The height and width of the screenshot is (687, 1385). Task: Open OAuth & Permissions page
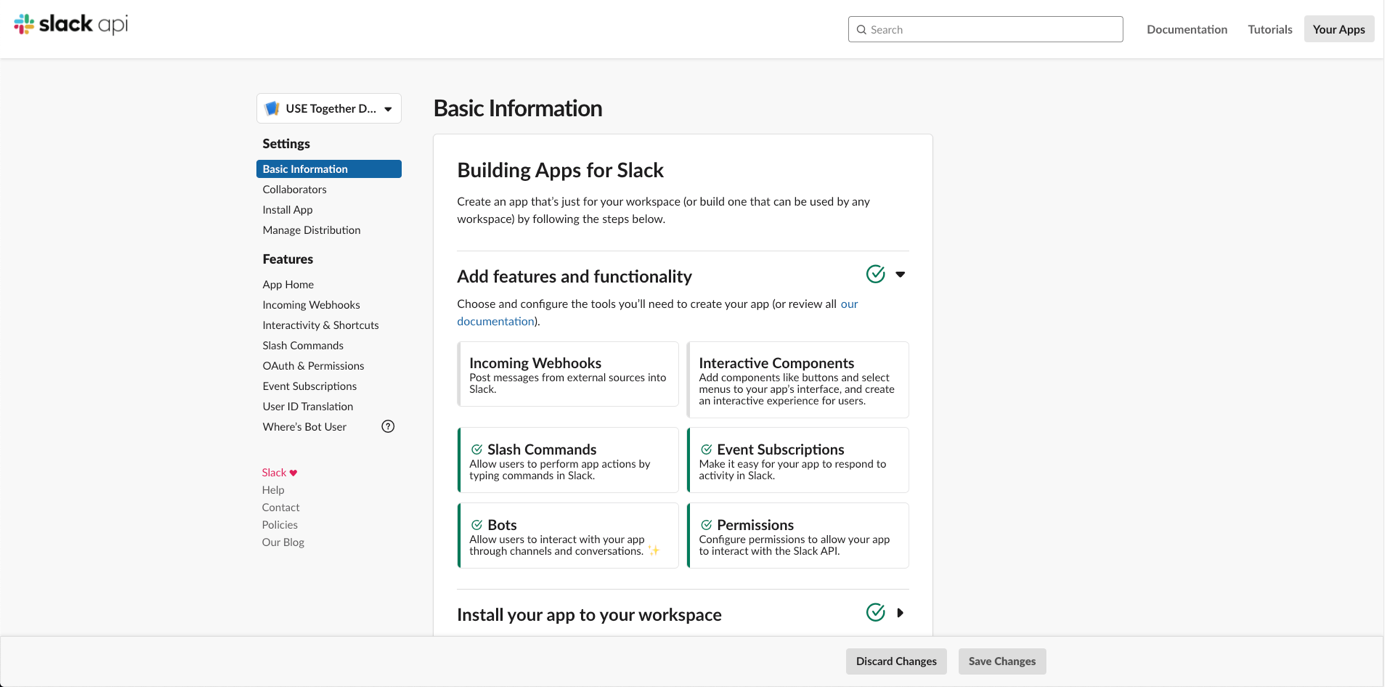pos(313,366)
